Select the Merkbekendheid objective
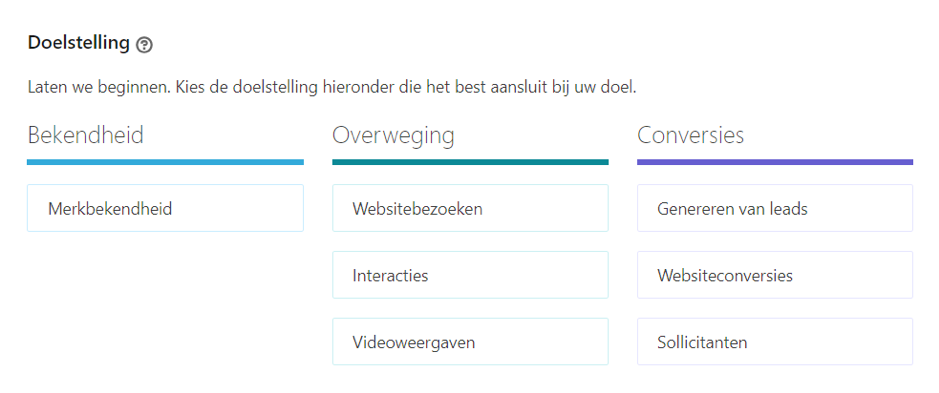The height and width of the screenshot is (393, 939). [165, 208]
